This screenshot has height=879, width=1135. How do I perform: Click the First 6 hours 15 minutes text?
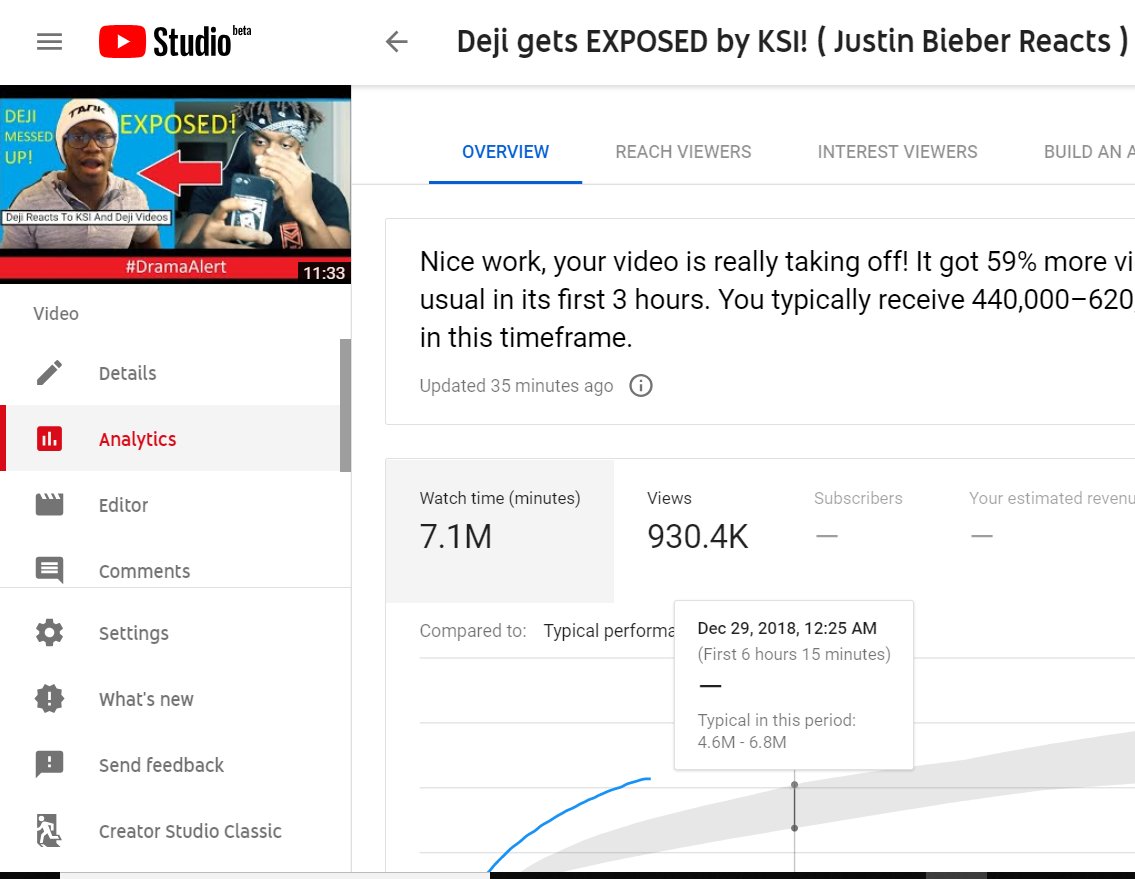pyautogui.click(x=794, y=655)
